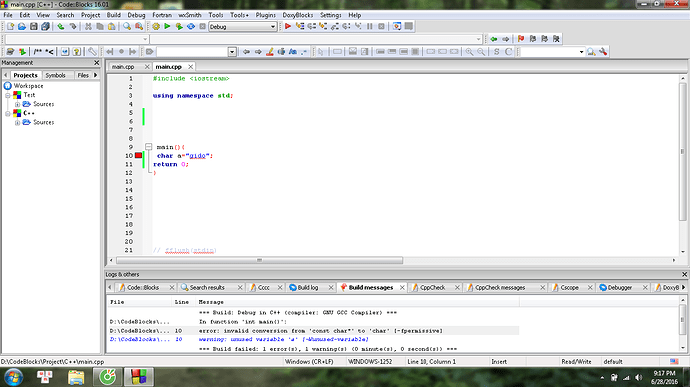690x387 pixels.
Task: Open the Settings menu
Action: [330, 15]
